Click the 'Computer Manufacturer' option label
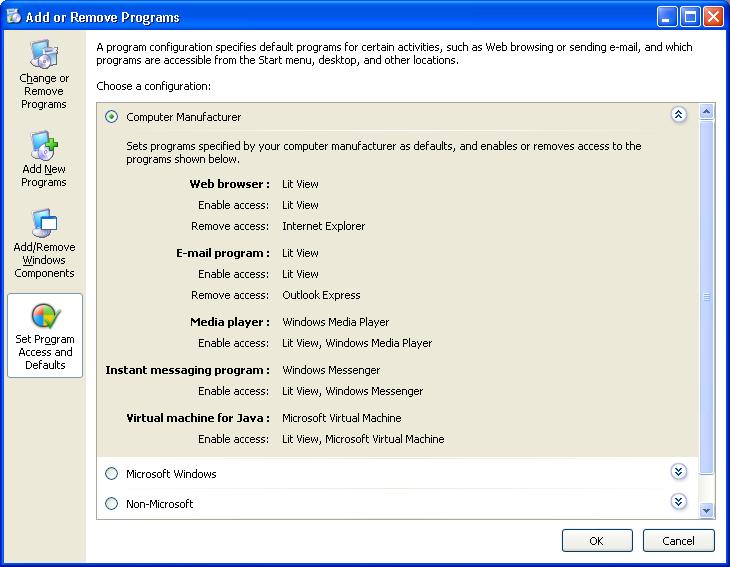Viewport: 730px width, 567px height. (183, 117)
